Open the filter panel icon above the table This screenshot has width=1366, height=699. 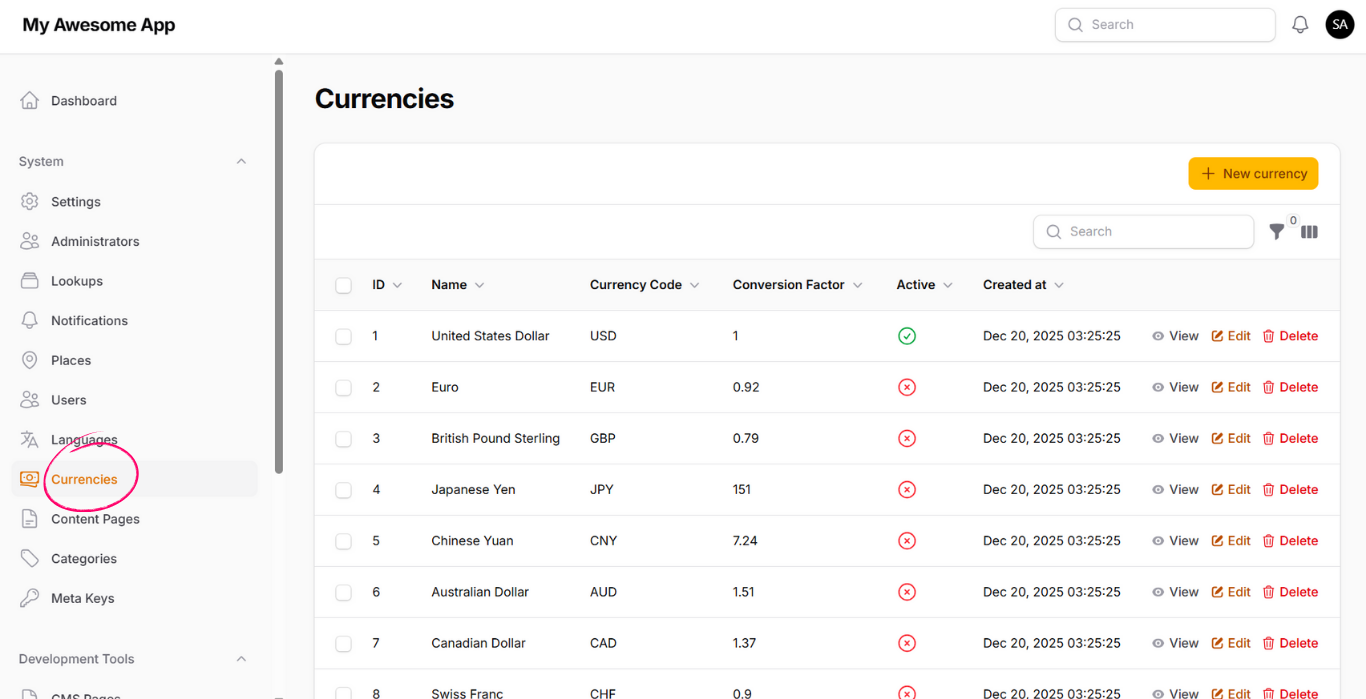[x=1277, y=231]
